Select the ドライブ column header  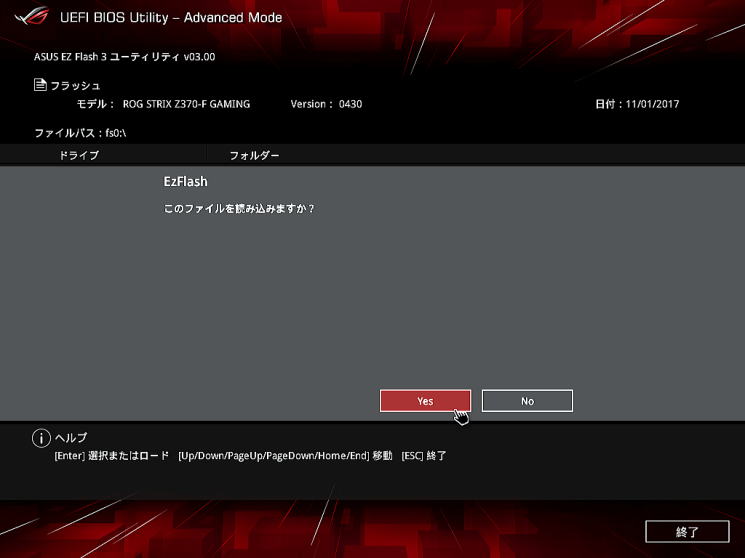pyautogui.click(x=78, y=155)
